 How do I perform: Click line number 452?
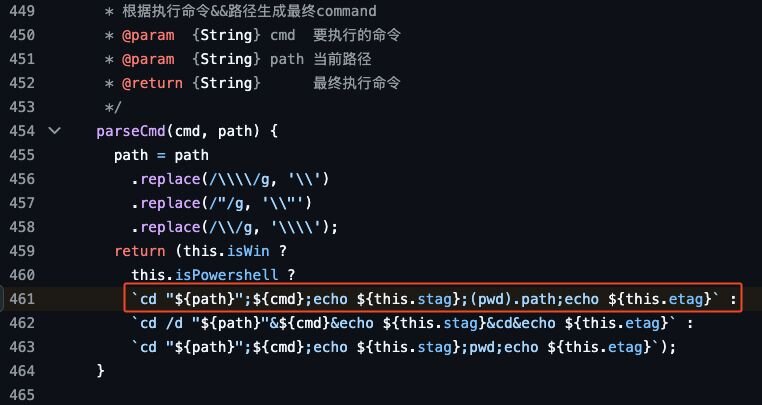click(x=20, y=83)
